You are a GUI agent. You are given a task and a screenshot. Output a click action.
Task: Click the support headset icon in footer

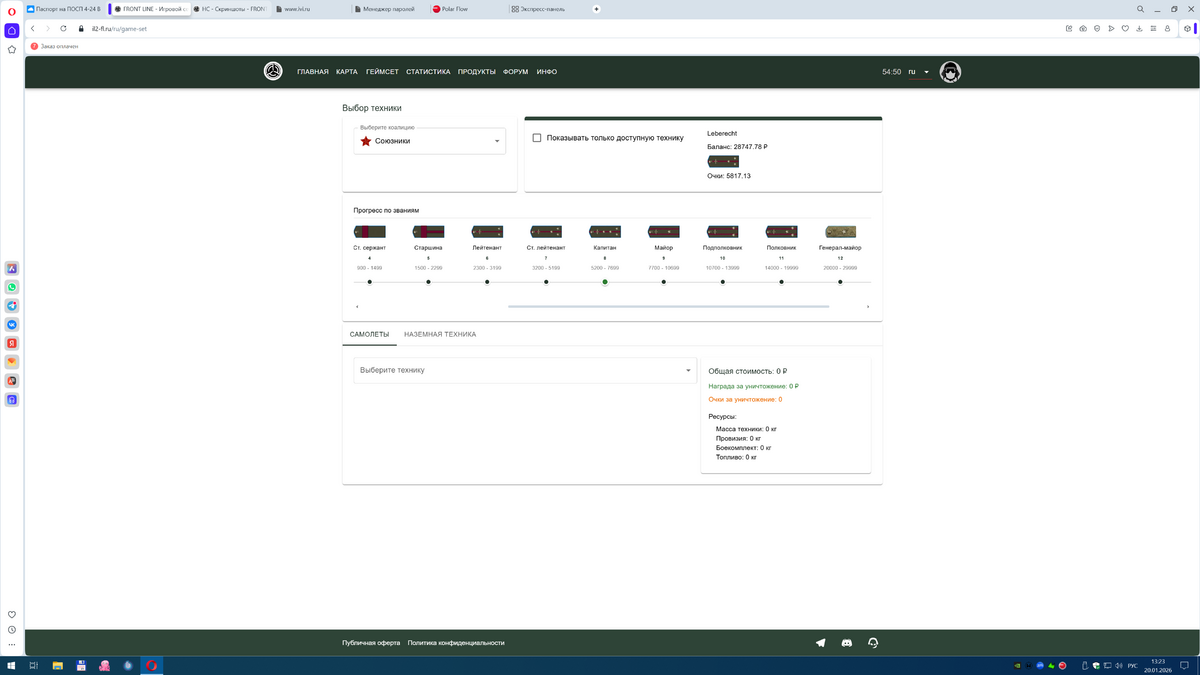coord(873,643)
